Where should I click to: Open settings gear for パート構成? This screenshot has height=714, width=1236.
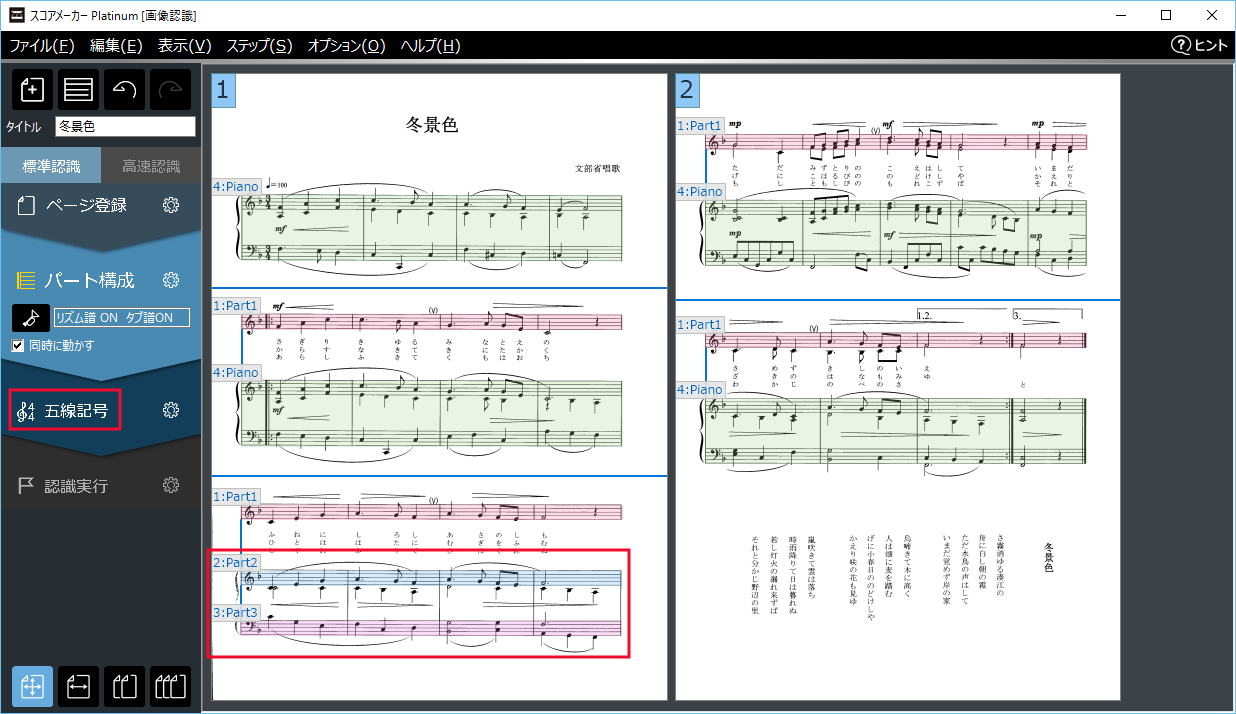(171, 280)
